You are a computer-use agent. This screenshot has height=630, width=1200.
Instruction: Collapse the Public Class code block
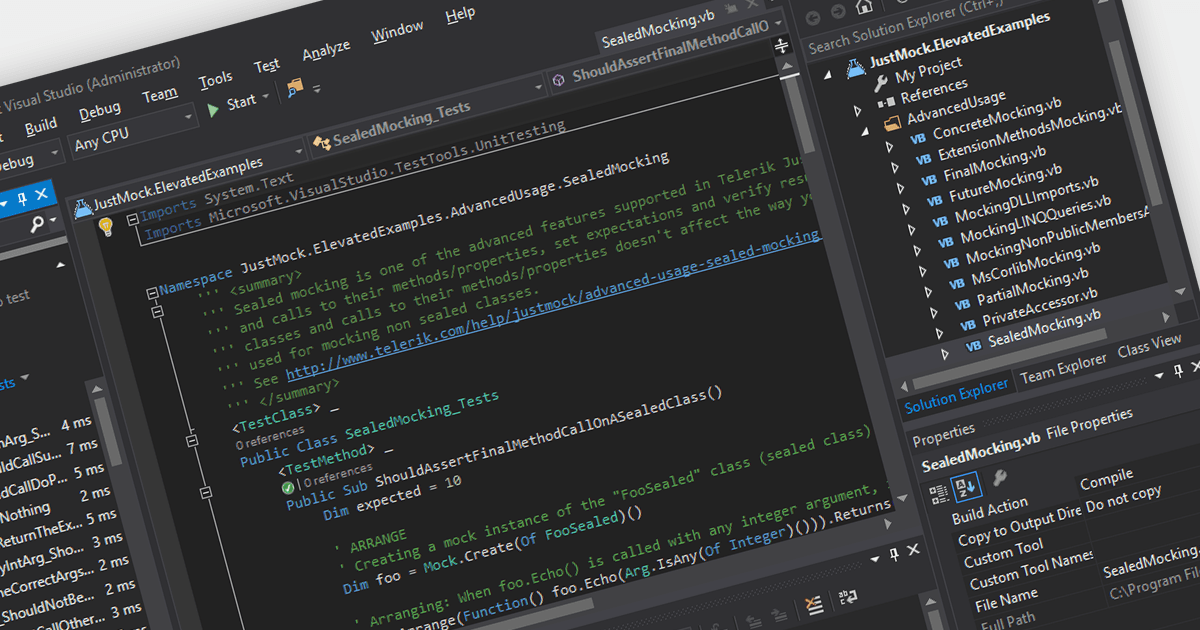(193, 439)
